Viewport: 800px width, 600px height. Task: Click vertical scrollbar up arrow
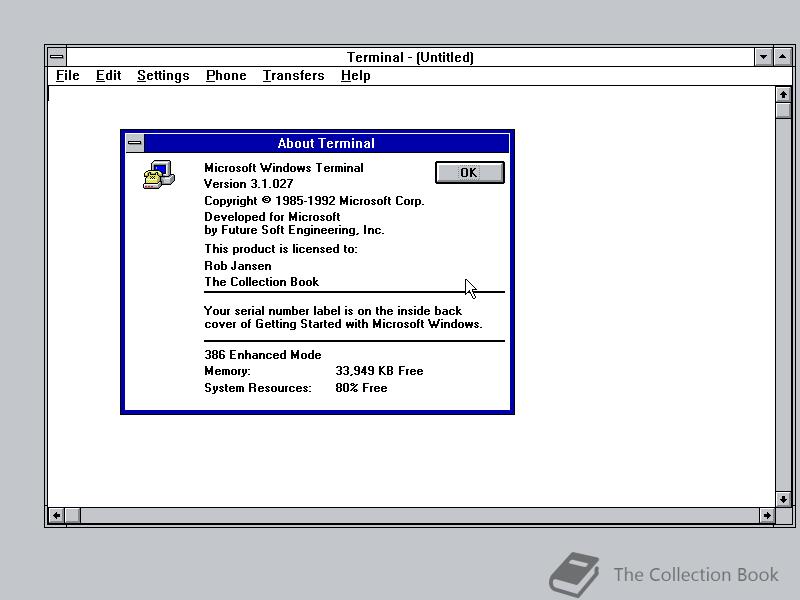click(783, 94)
